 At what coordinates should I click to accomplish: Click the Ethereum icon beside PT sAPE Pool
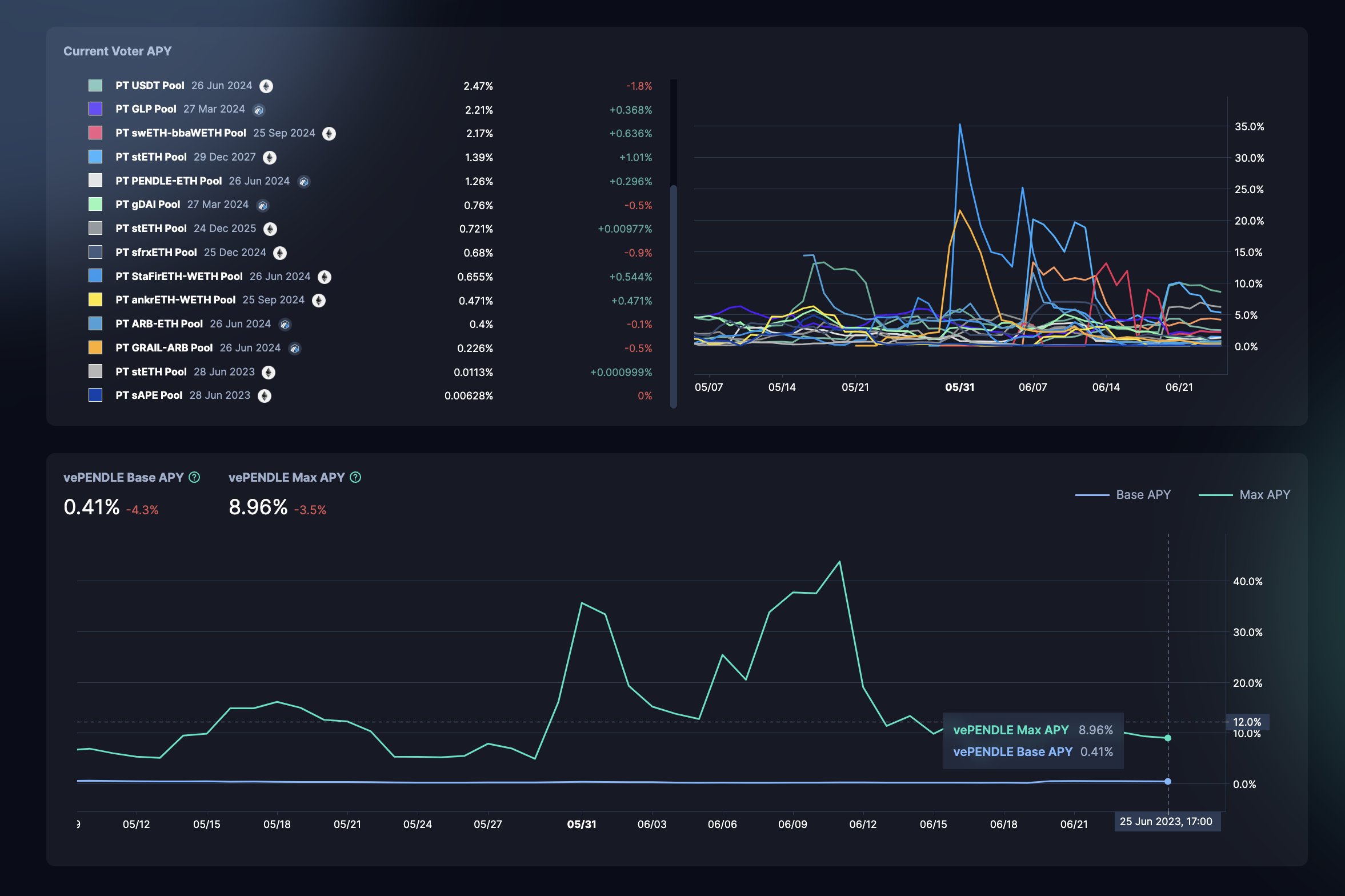(265, 396)
